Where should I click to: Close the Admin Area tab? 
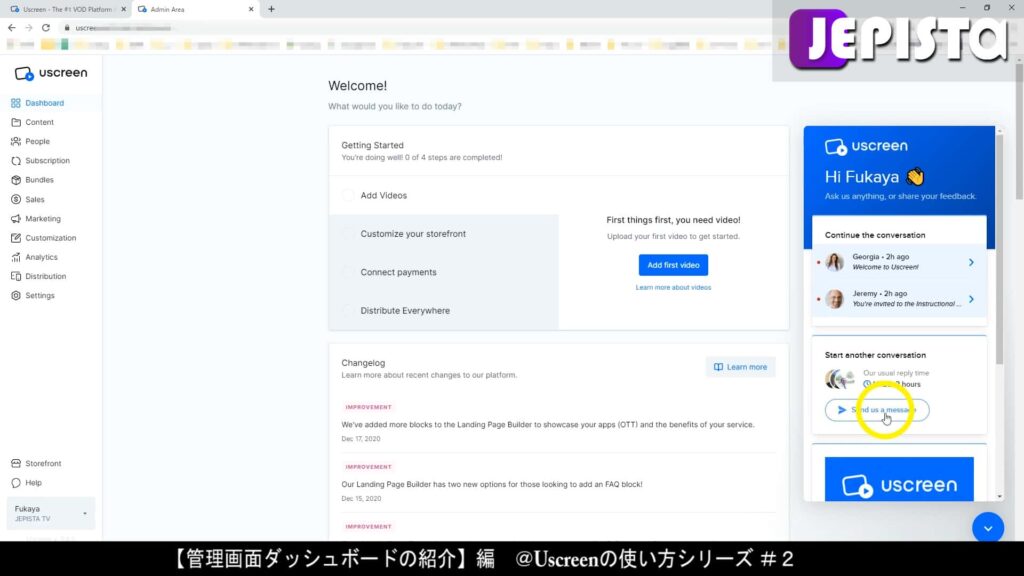[x=251, y=9]
